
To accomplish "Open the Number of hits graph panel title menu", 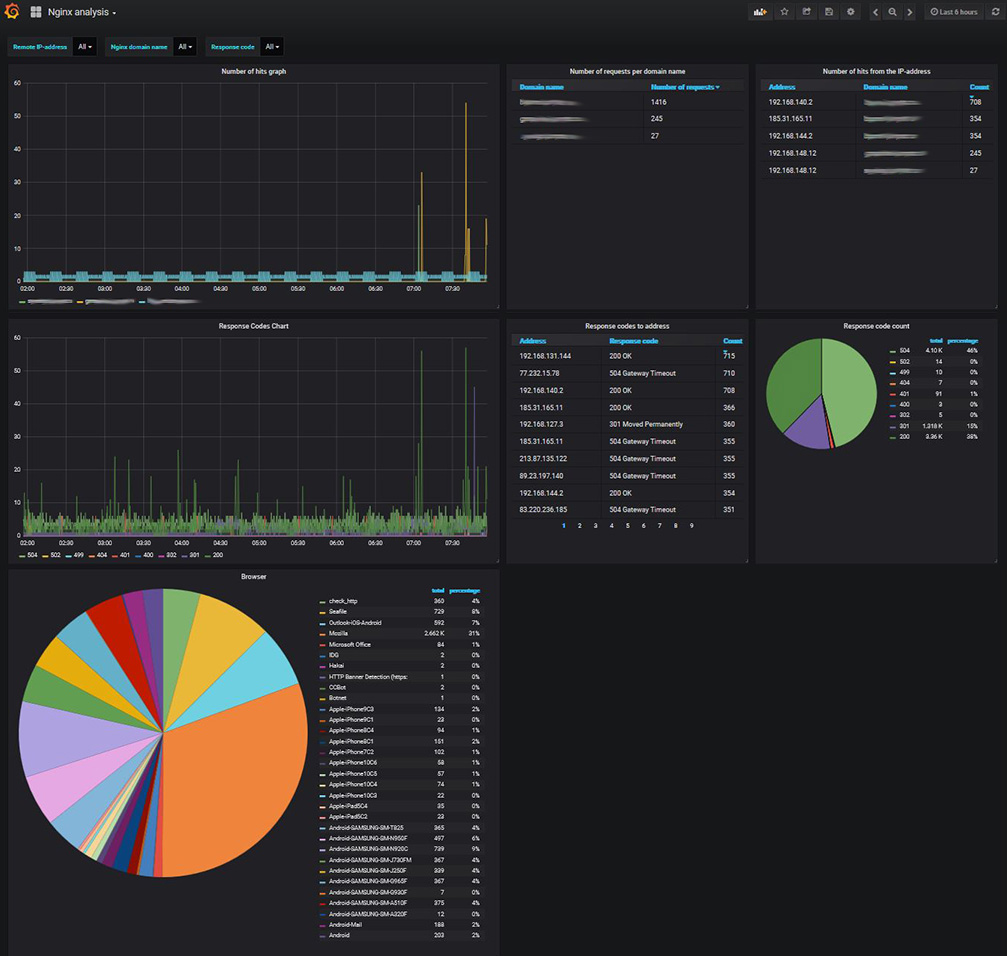I will click(x=253, y=72).
